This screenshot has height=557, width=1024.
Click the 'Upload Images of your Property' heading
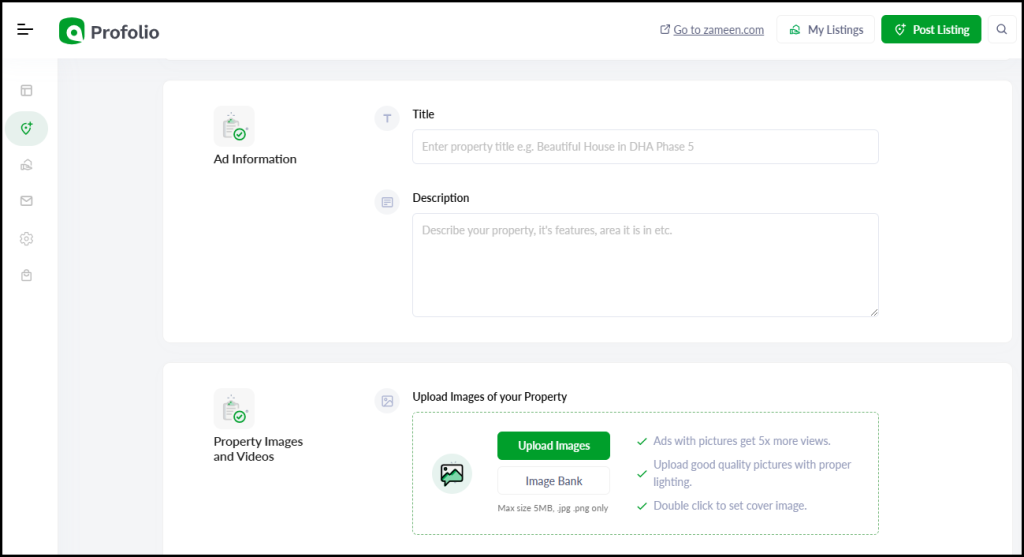[490, 397]
